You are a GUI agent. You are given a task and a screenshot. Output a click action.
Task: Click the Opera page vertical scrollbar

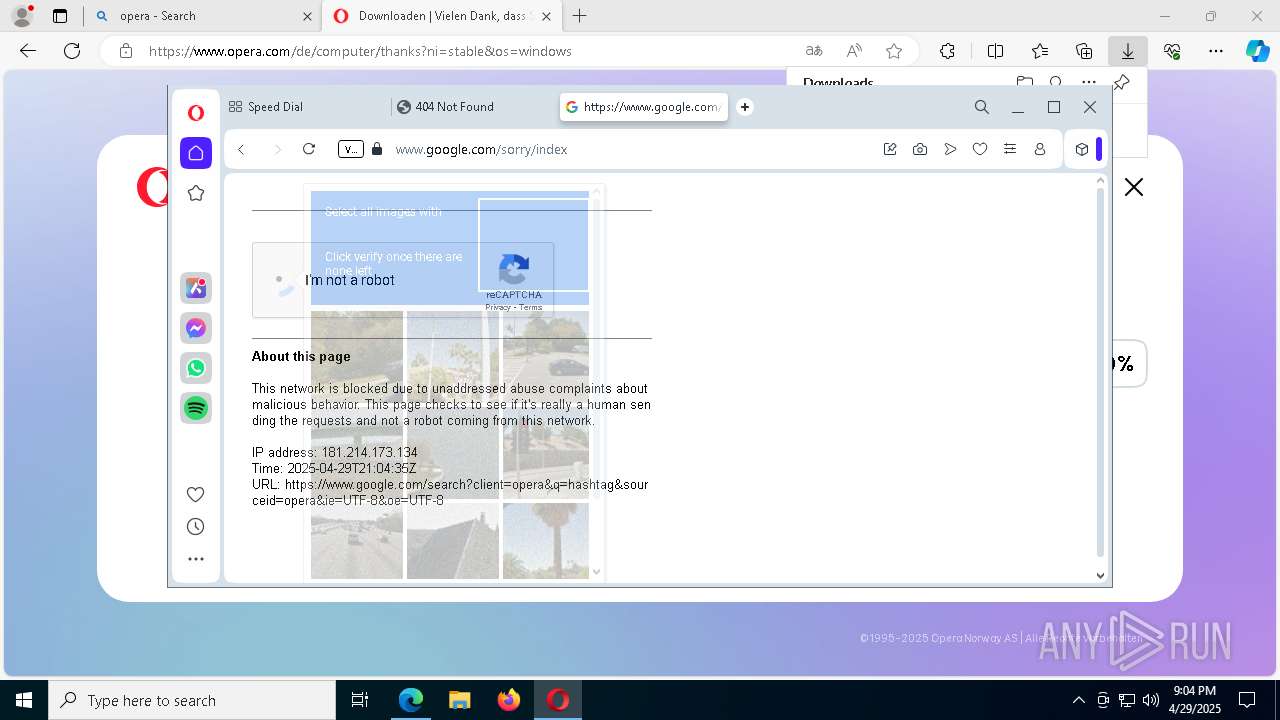click(x=1101, y=370)
